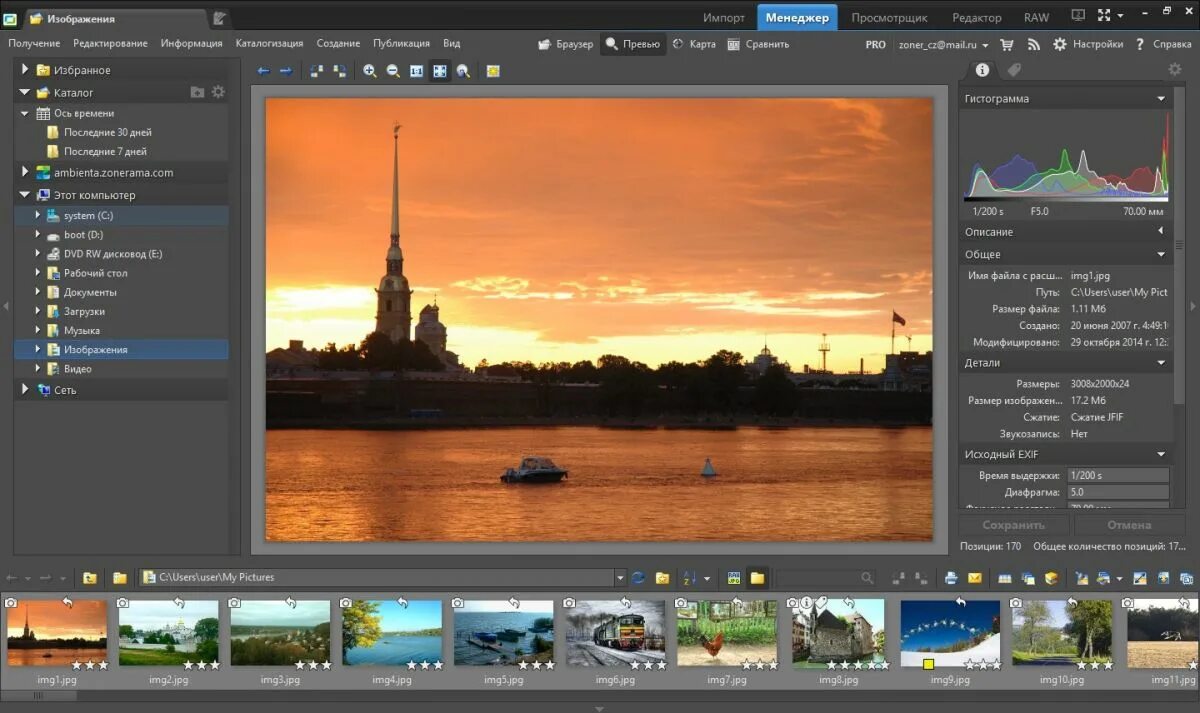Image resolution: width=1200 pixels, height=713 pixels.
Task: Click the yellow color label on img9.jpg
Action: click(x=928, y=664)
